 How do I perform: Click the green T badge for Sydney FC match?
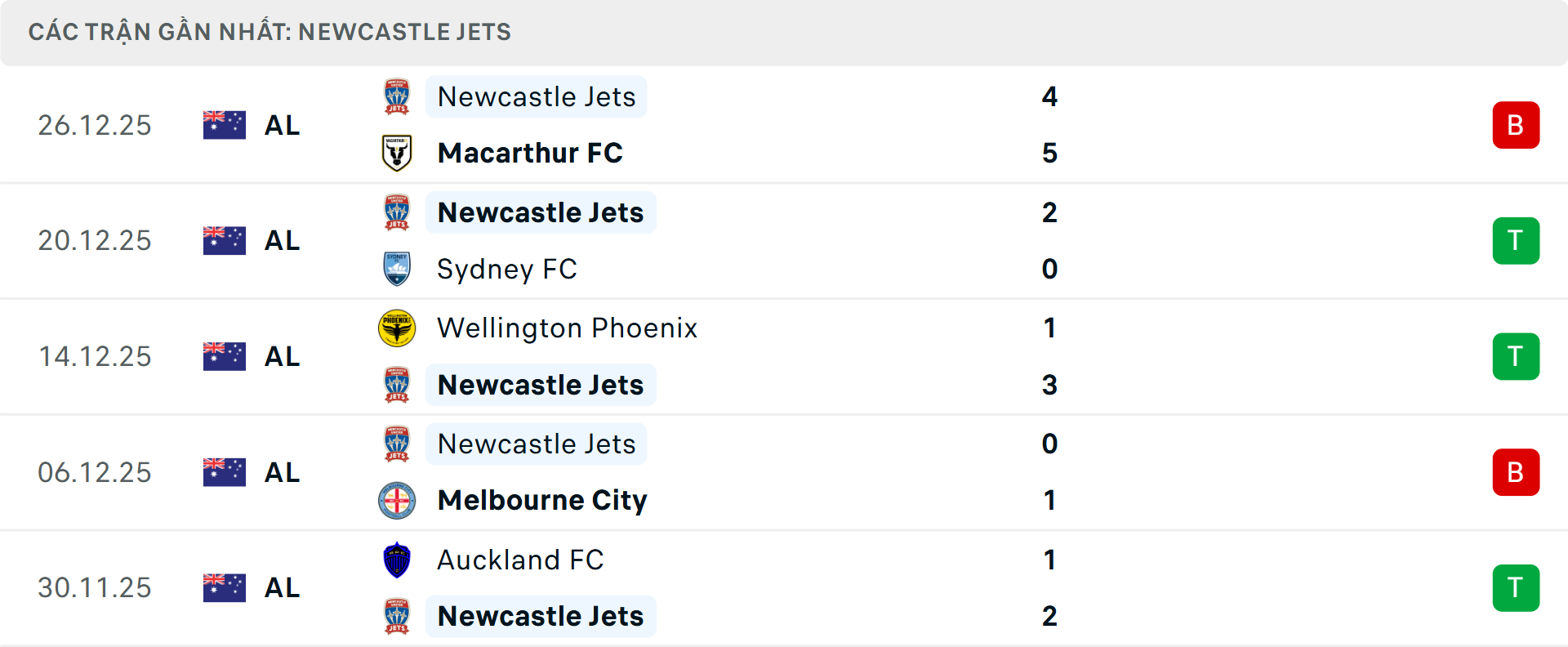click(1516, 240)
